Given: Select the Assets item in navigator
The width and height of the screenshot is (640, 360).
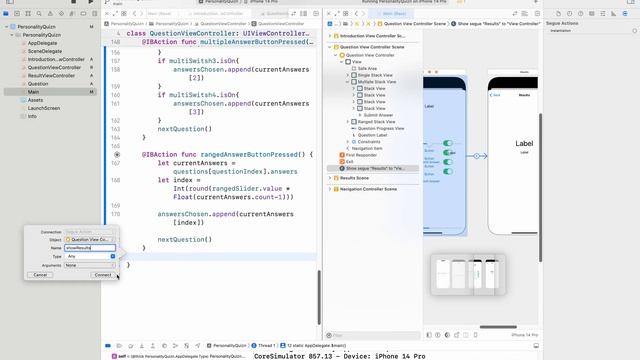Looking at the screenshot, I should point(35,100).
